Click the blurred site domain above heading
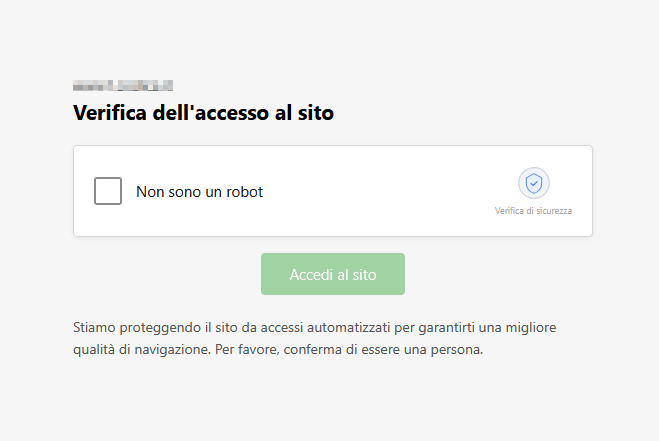The height and width of the screenshot is (441, 659). pos(123,86)
